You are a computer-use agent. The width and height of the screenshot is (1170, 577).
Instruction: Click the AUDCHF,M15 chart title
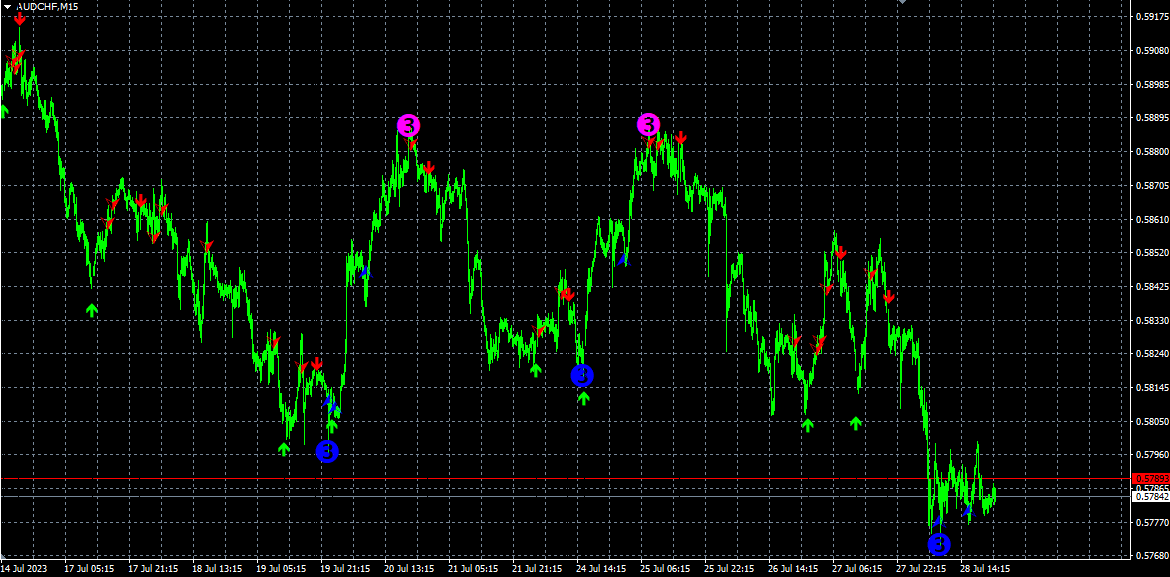(x=47, y=6)
